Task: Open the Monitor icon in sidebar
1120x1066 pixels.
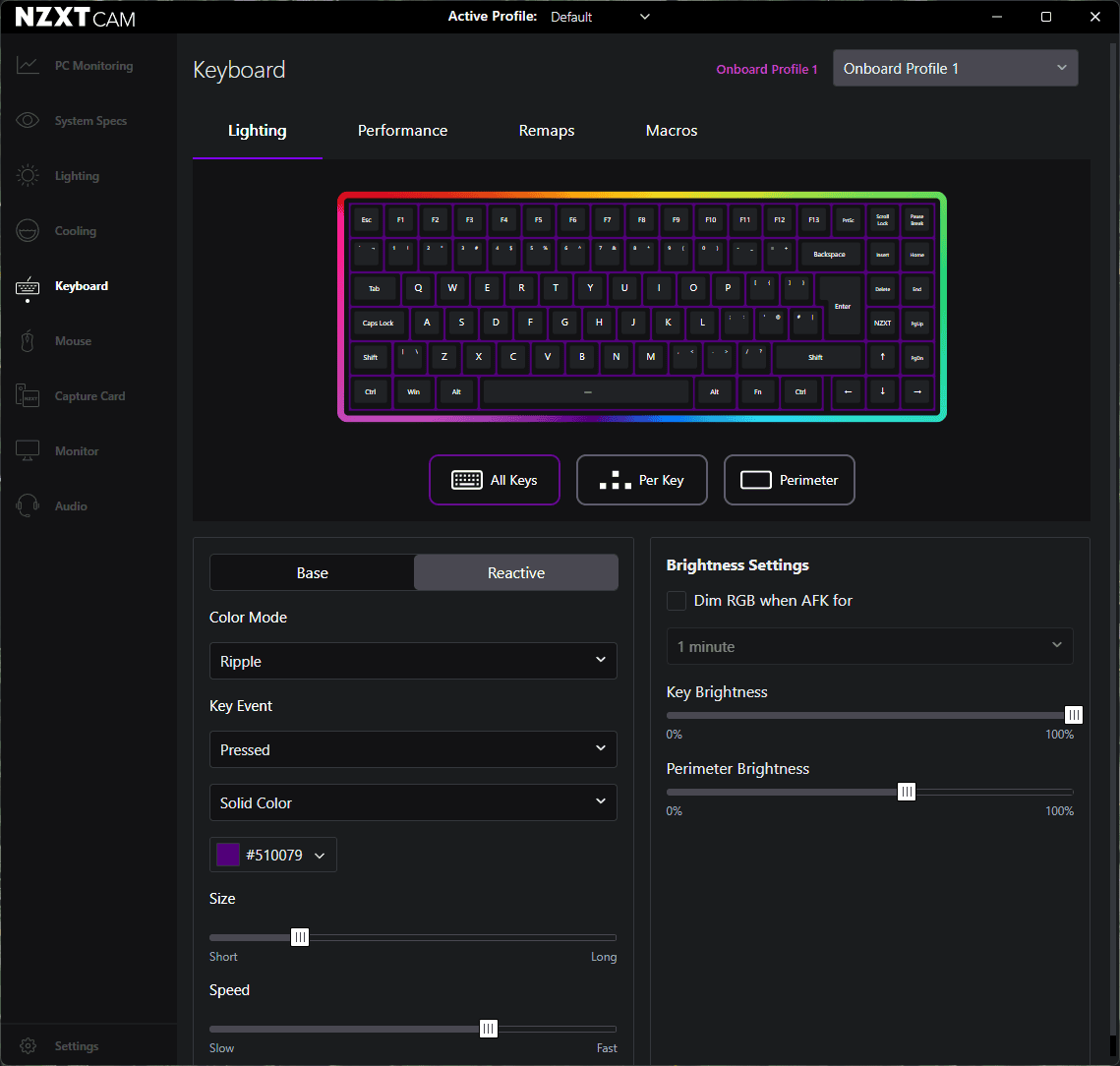Action: 28,450
